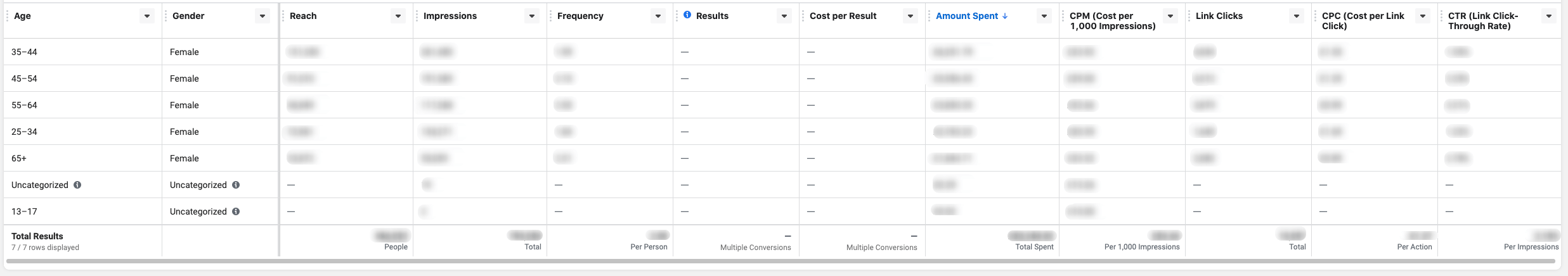Expand the CTR column dropdown arrow

coord(1549,16)
